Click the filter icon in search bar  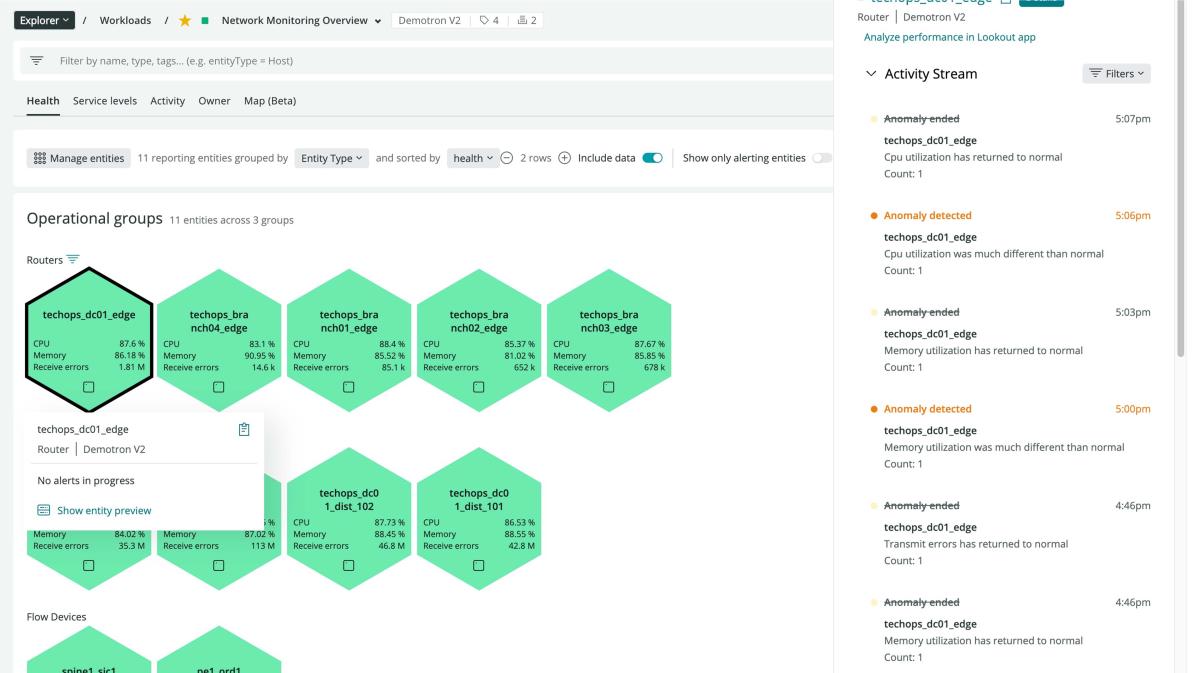tap(37, 61)
